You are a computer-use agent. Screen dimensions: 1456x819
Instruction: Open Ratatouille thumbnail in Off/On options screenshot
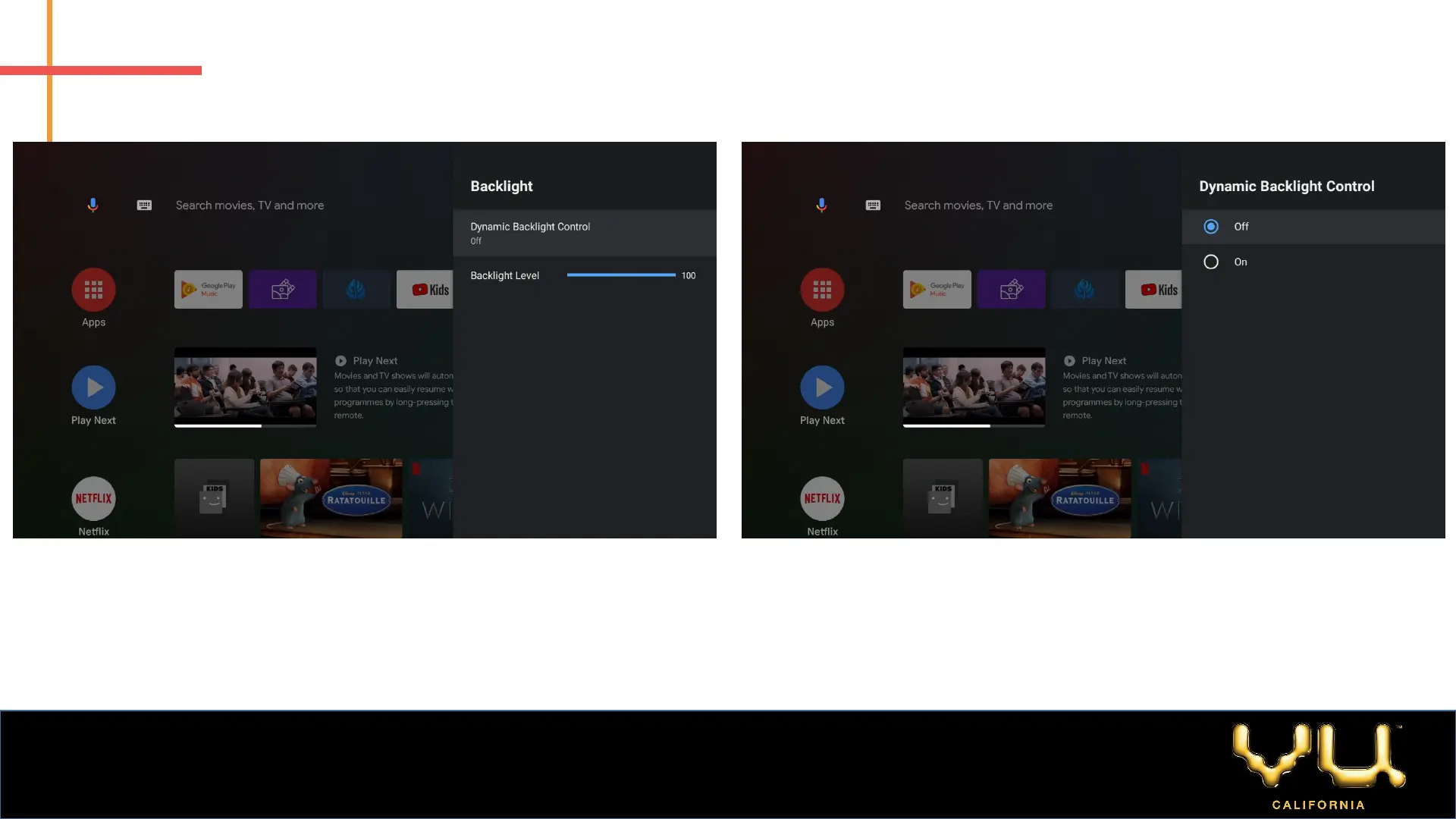(x=1059, y=498)
